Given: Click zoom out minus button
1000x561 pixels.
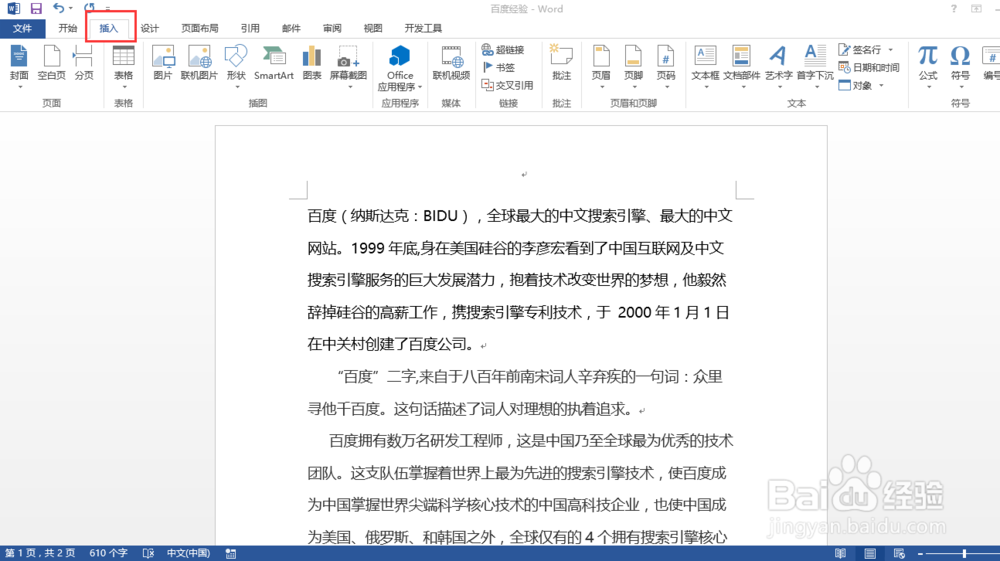Looking at the screenshot, I should tap(920, 553).
